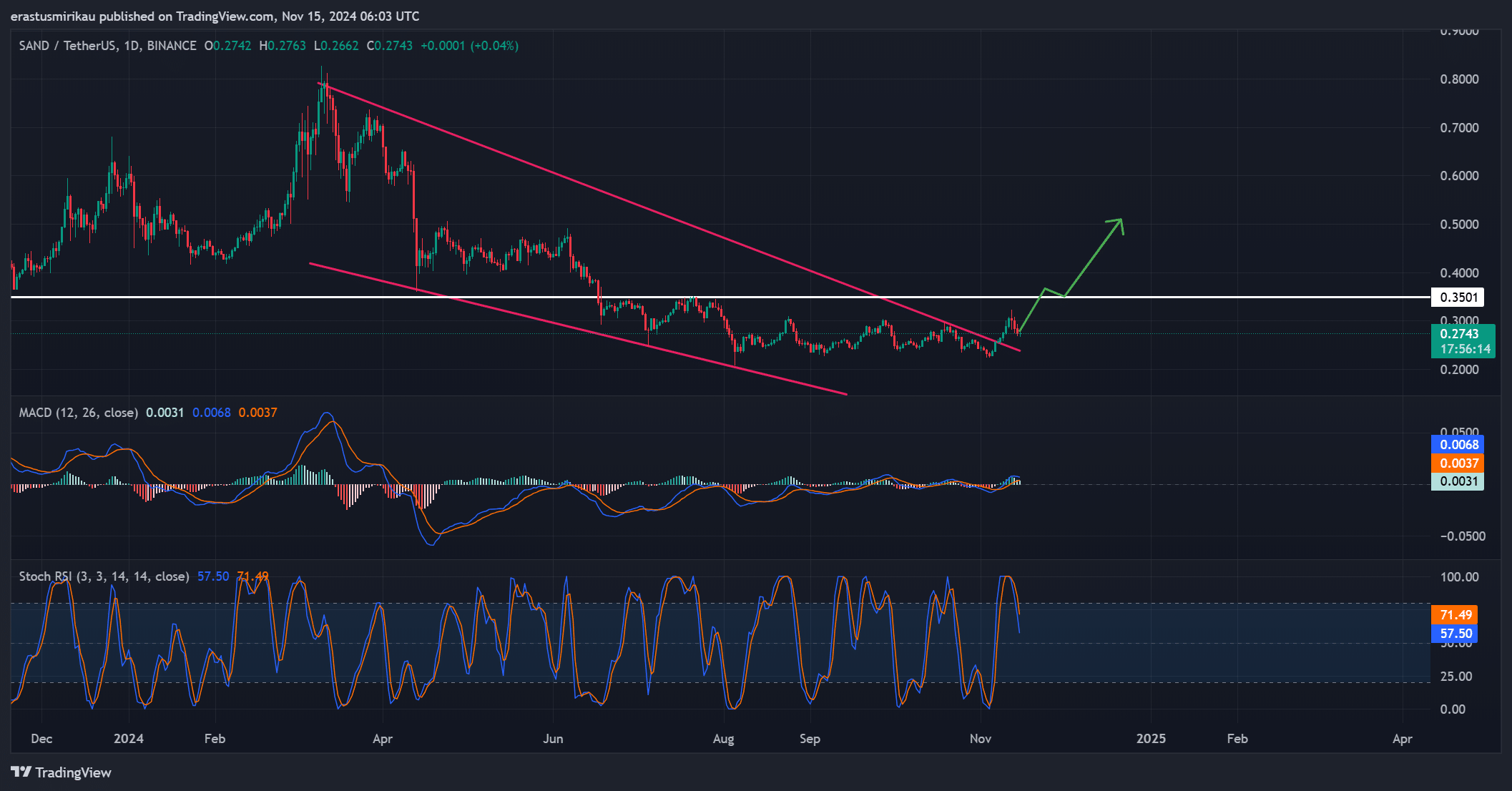Click the Feb label after 2025
The width and height of the screenshot is (1512, 791).
[1237, 739]
